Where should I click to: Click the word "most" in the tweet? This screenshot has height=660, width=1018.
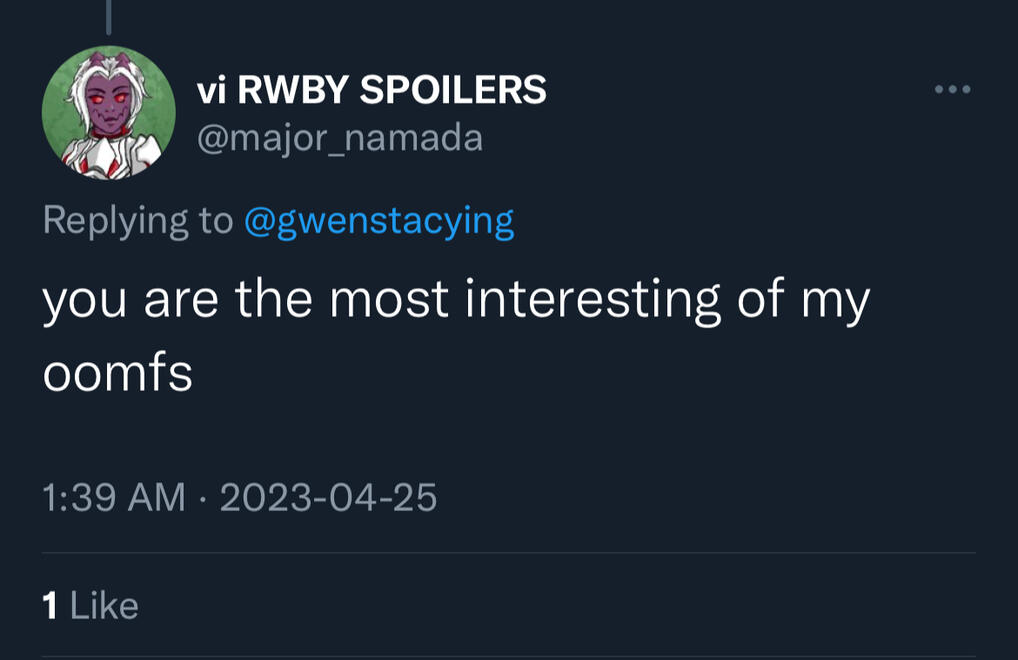click(394, 300)
